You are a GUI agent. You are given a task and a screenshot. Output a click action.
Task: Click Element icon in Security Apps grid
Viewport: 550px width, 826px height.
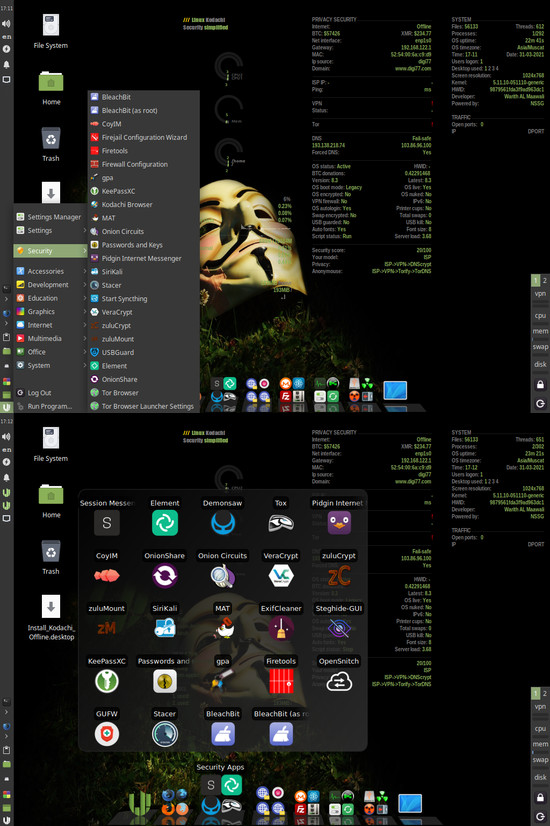(164, 523)
